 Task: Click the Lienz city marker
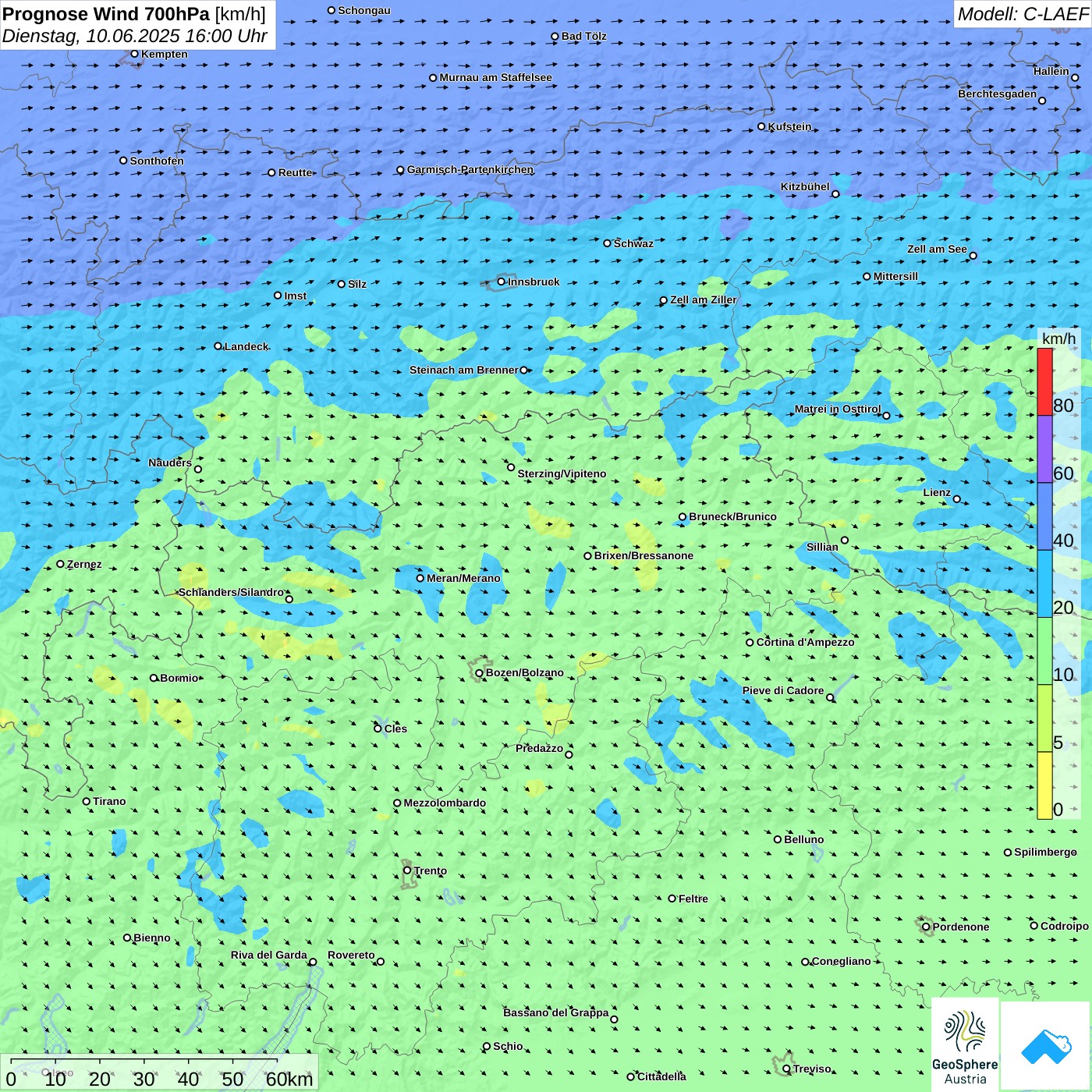click(x=957, y=499)
